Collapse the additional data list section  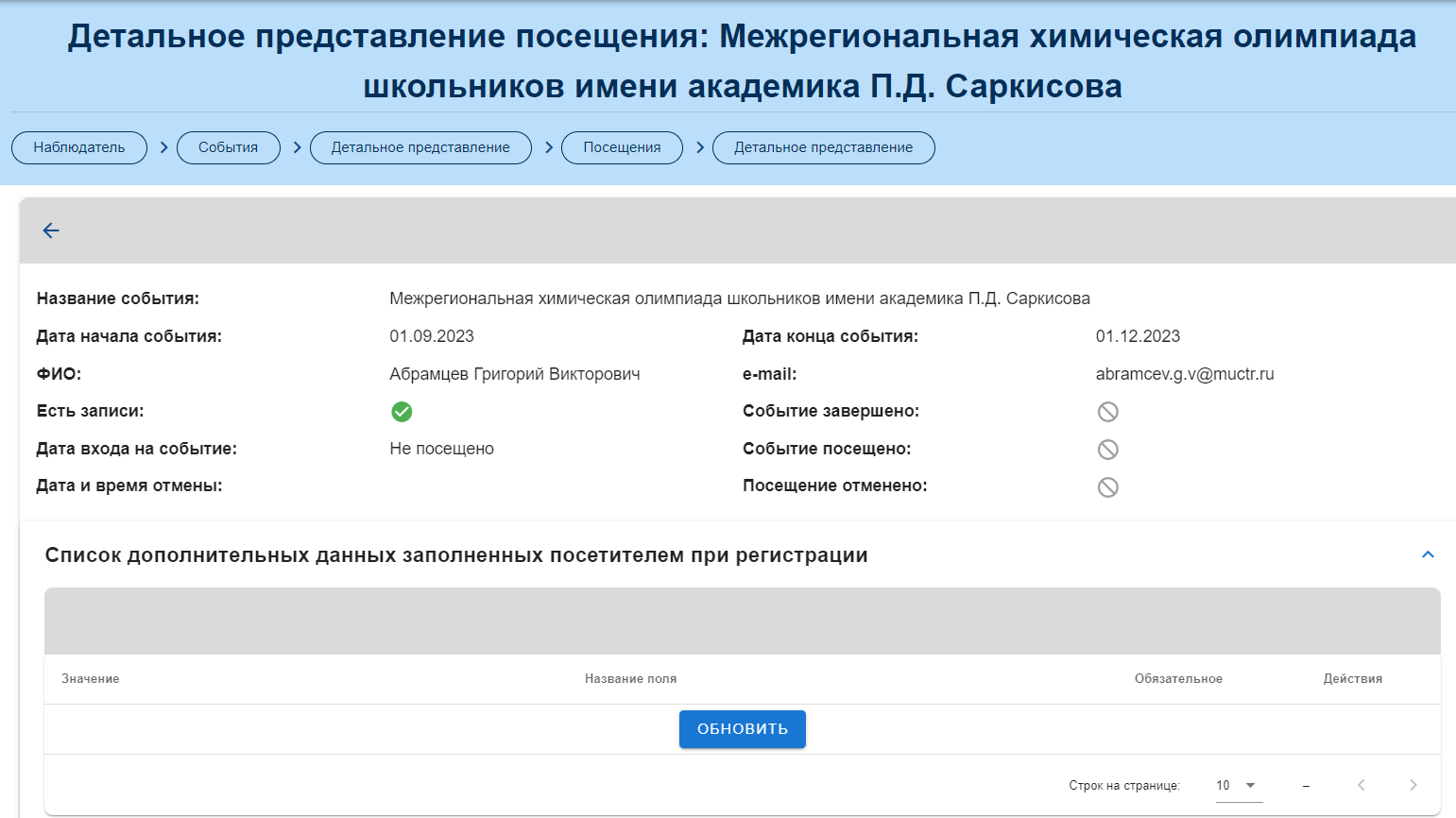coord(1428,554)
